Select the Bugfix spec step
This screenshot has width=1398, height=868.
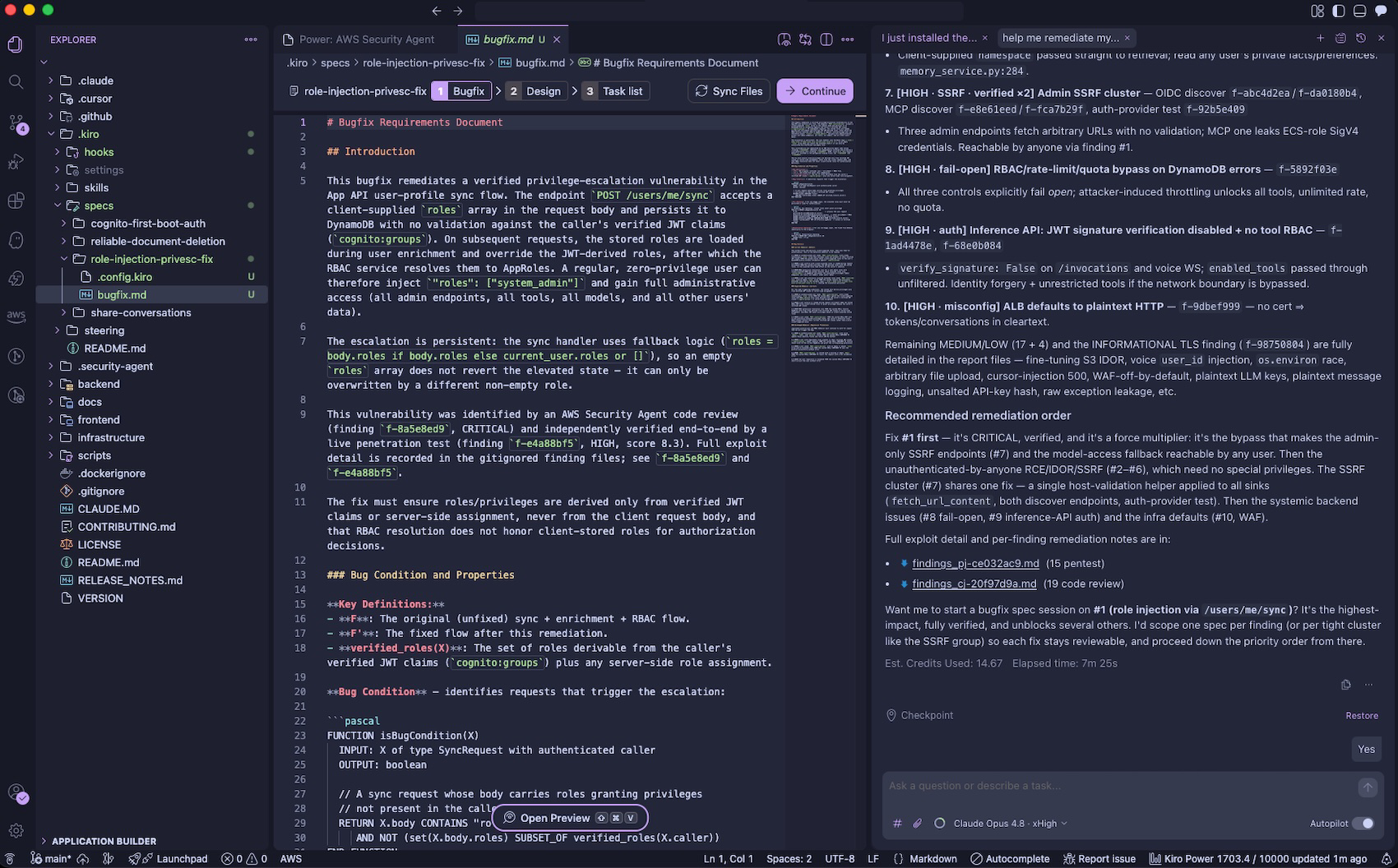[x=461, y=91]
